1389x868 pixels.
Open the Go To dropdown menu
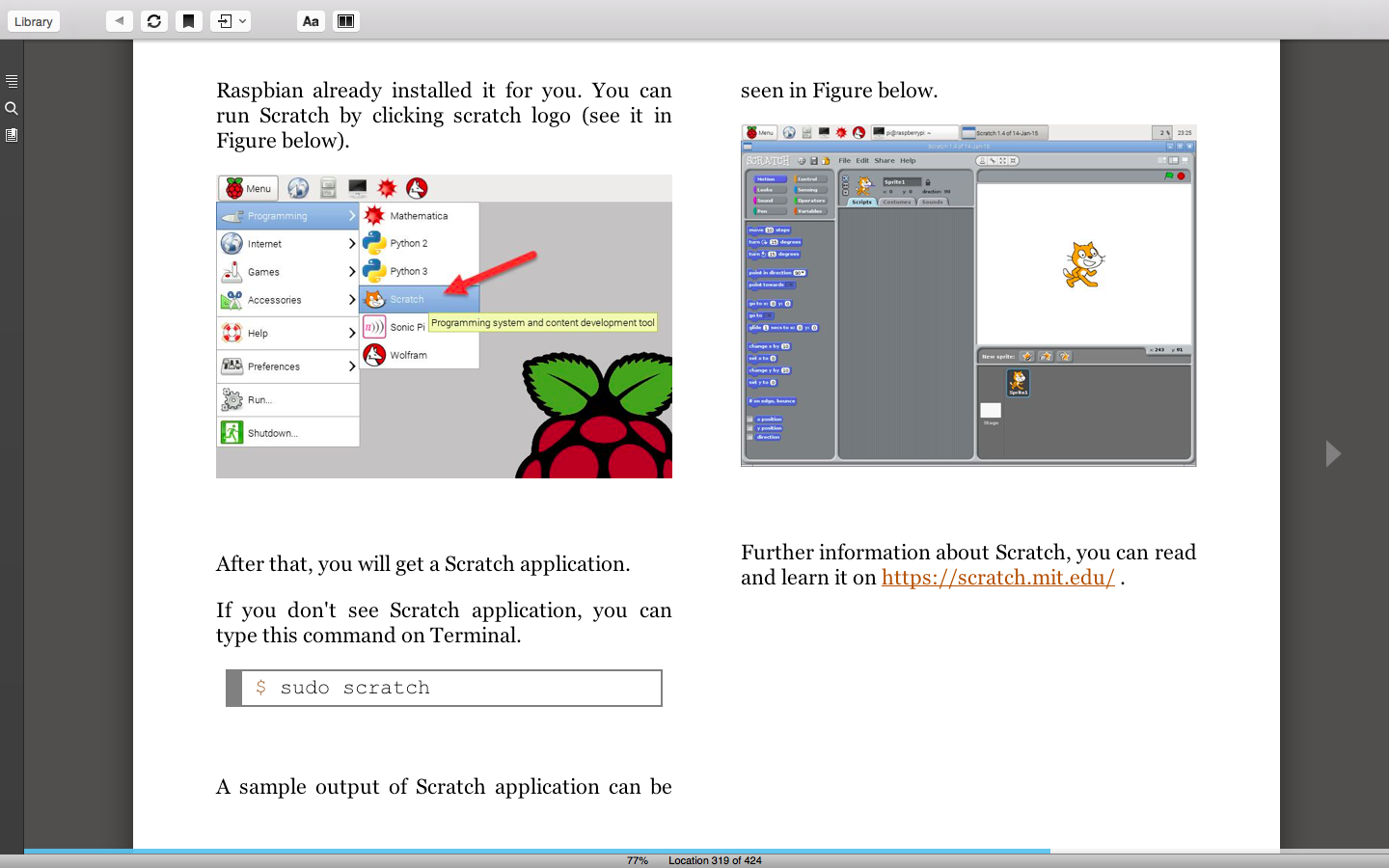point(231,21)
